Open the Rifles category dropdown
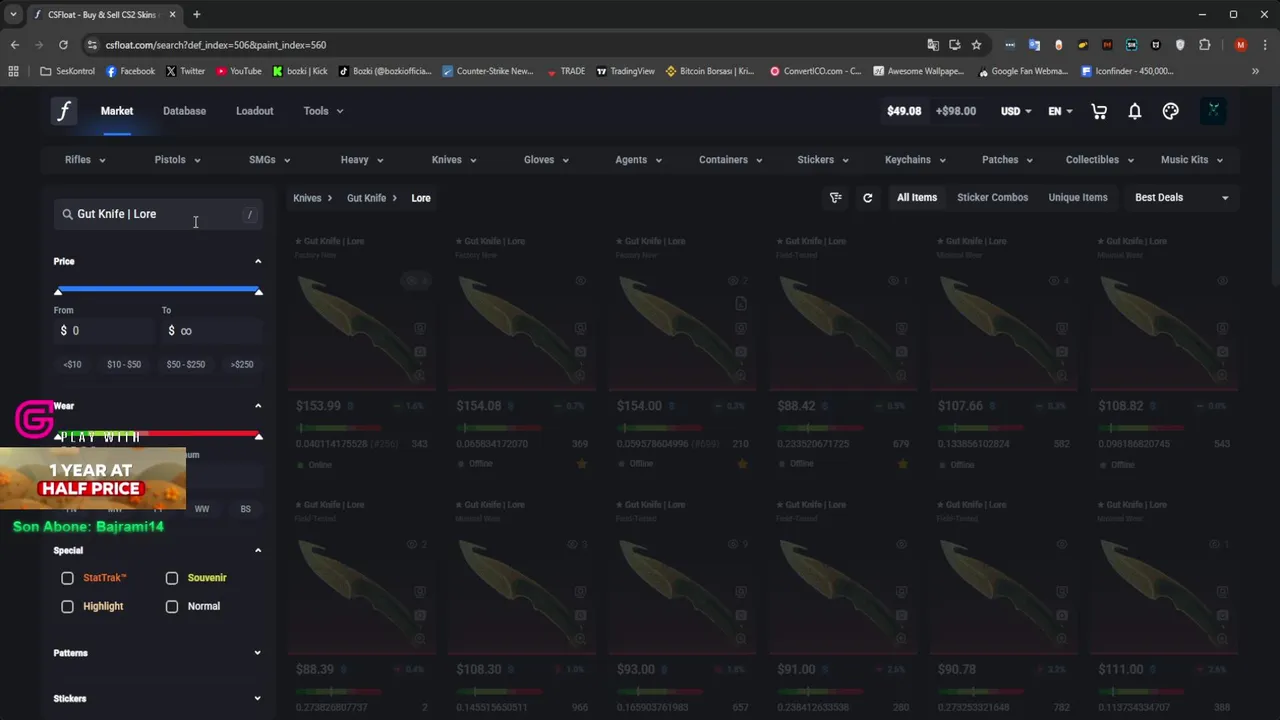The height and width of the screenshot is (720, 1280). [x=85, y=160]
